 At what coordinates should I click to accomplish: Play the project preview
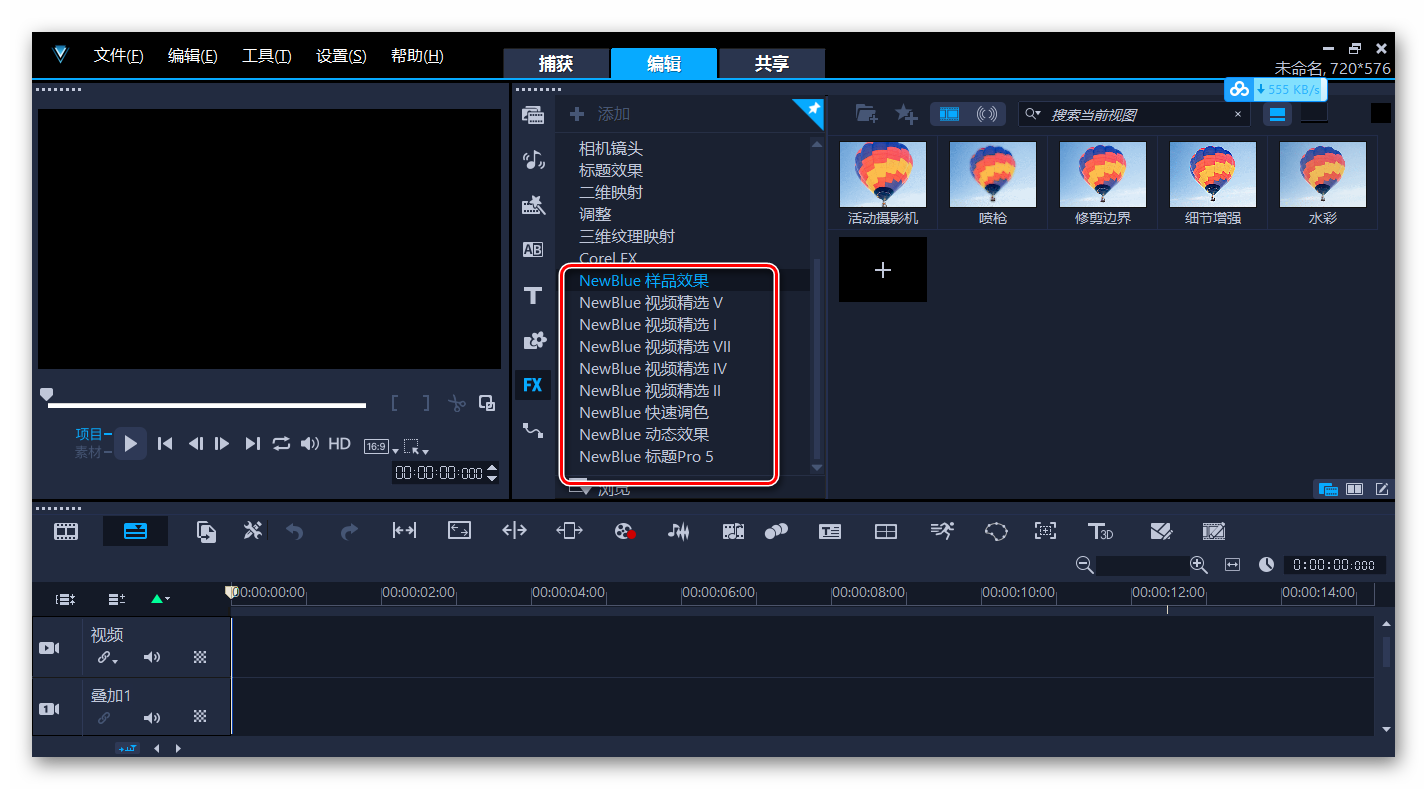pyautogui.click(x=130, y=443)
